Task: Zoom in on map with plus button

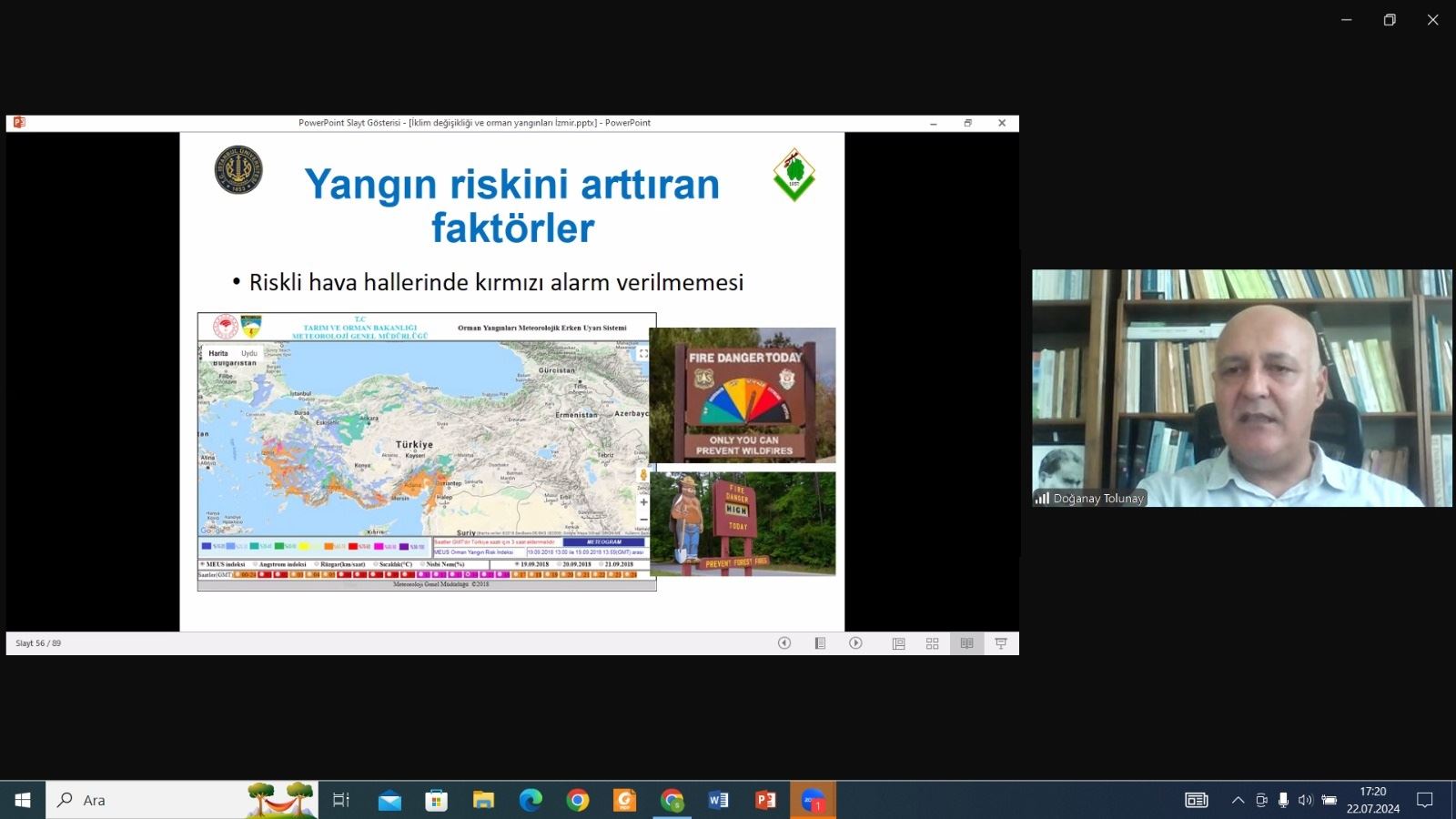Action: coord(643,502)
